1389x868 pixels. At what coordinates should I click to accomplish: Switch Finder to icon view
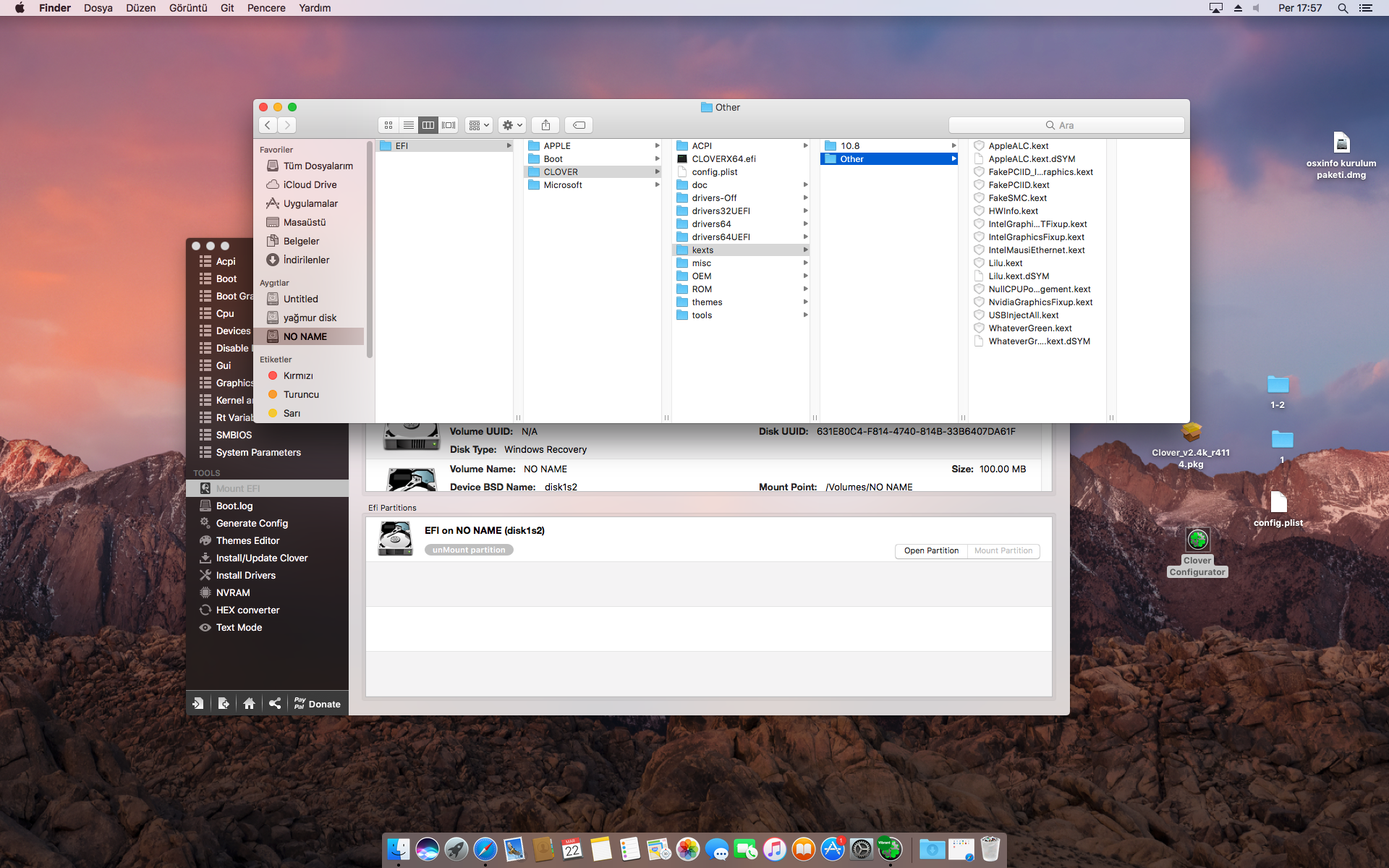(388, 125)
